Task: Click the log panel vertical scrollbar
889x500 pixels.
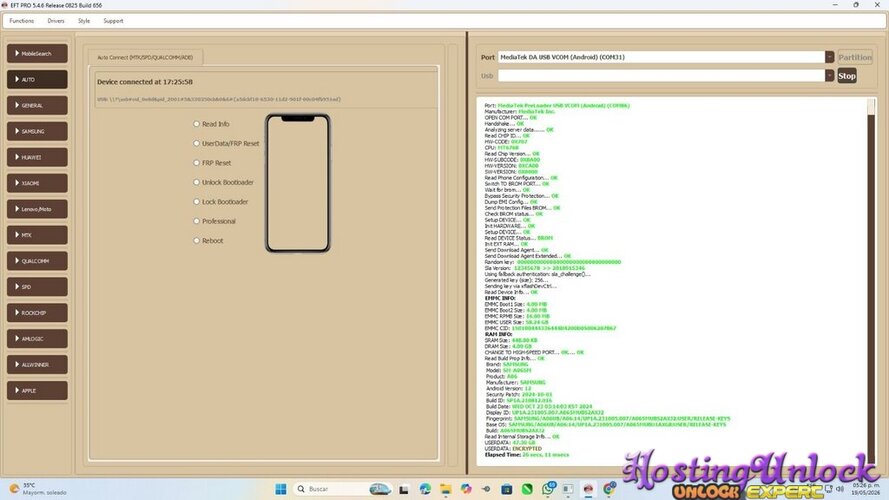Action: coord(871,281)
